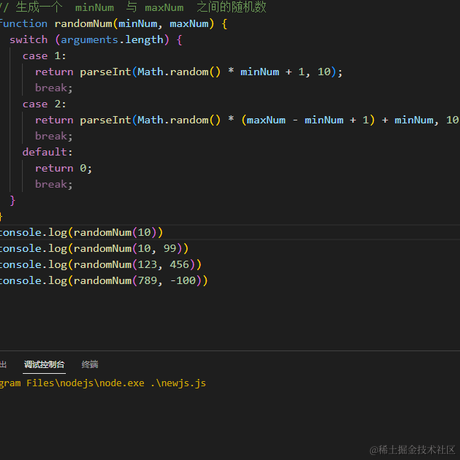Screen dimensions: 460x460
Task: Click the 'case 1:' line
Action: click(x=44, y=56)
